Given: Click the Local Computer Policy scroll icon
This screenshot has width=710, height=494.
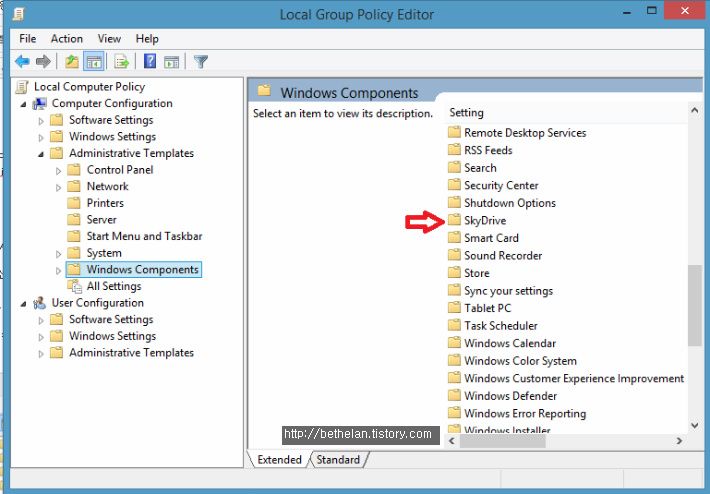Looking at the screenshot, I should [x=22, y=86].
